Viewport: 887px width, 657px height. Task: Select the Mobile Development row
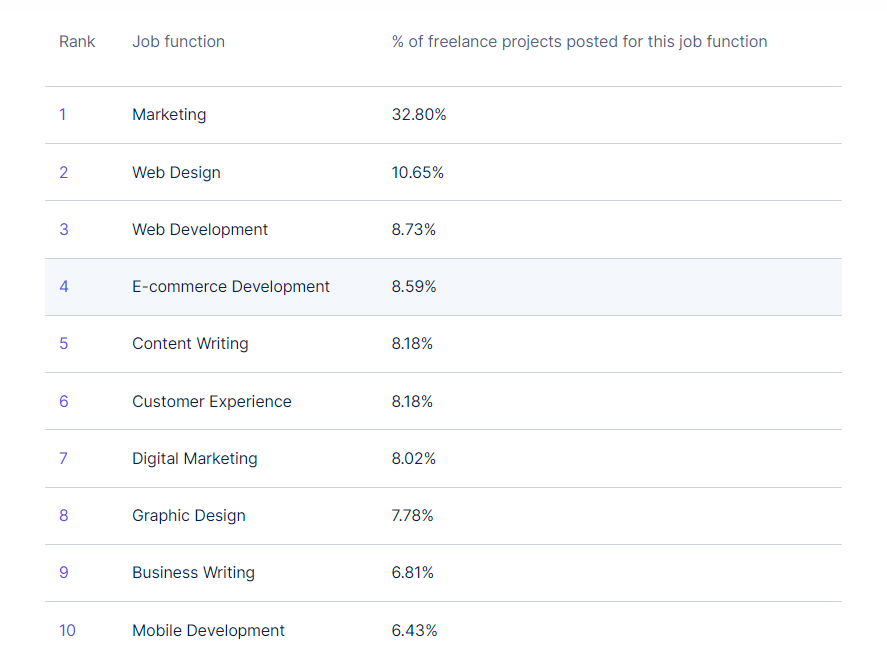click(x=444, y=630)
